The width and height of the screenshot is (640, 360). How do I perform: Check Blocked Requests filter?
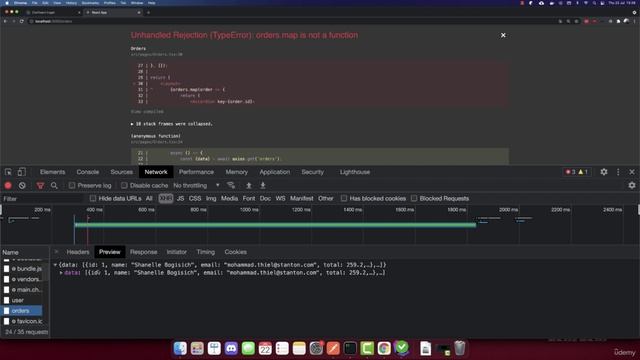tap(414, 198)
